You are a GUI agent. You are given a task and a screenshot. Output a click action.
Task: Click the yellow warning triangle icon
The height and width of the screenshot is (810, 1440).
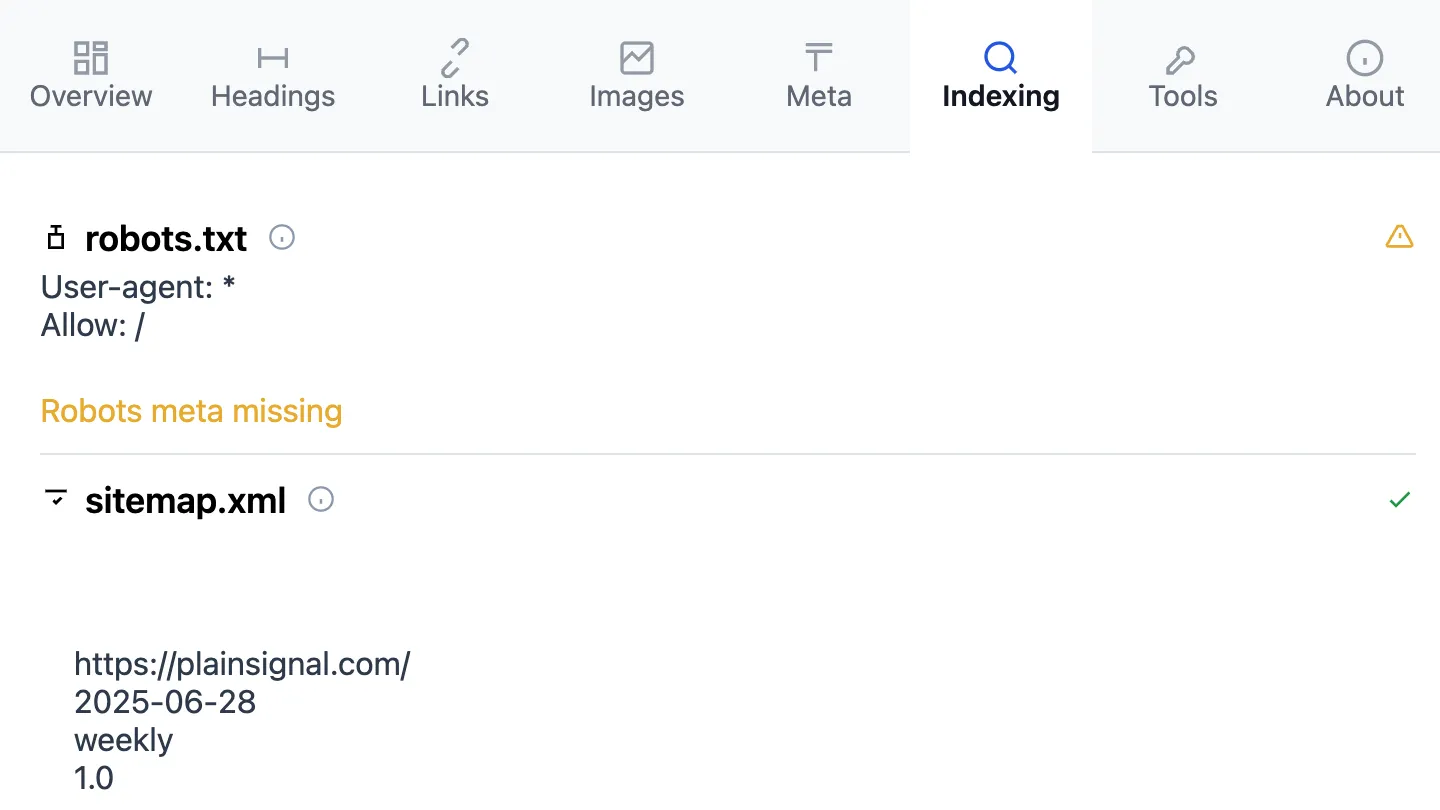[x=1399, y=237]
